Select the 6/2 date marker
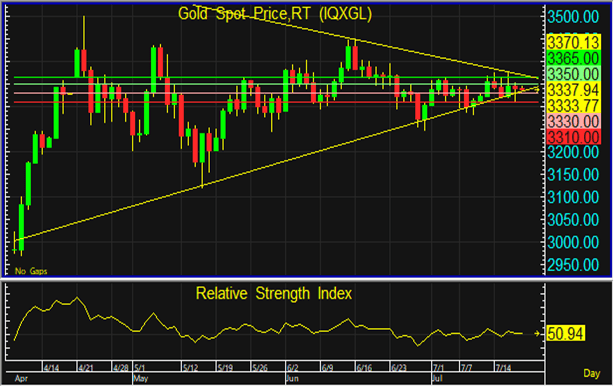The width and height of the screenshot is (614, 387). (x=293, y=368)
